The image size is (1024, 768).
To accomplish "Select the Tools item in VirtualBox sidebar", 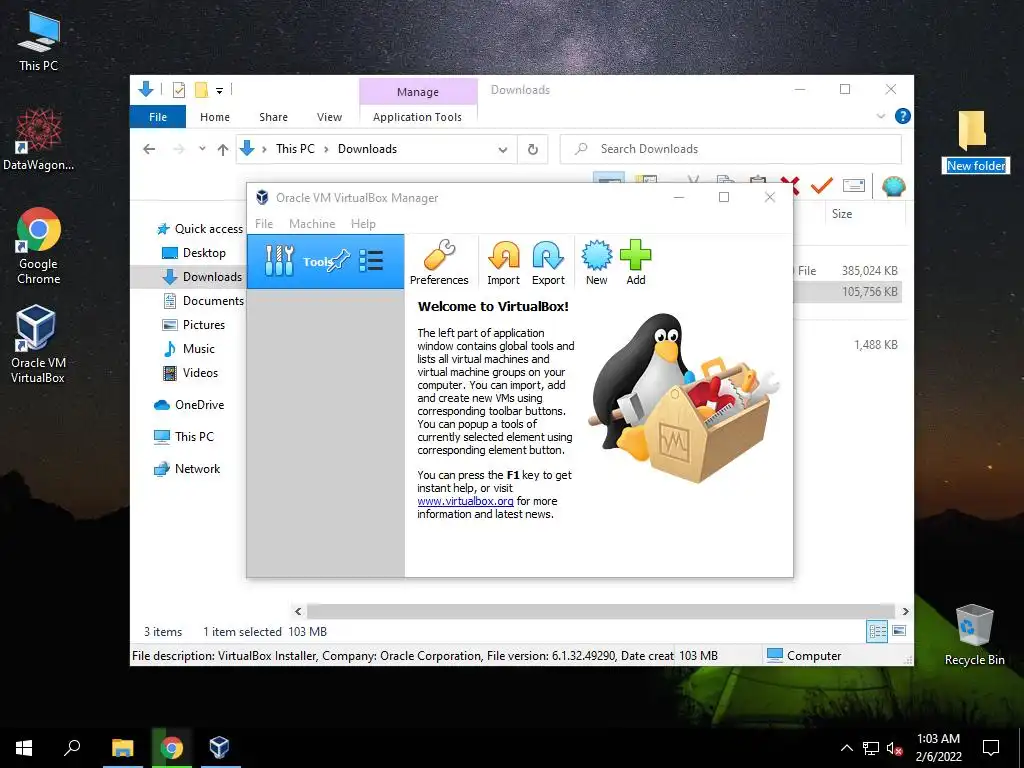I will click(325, 261).
